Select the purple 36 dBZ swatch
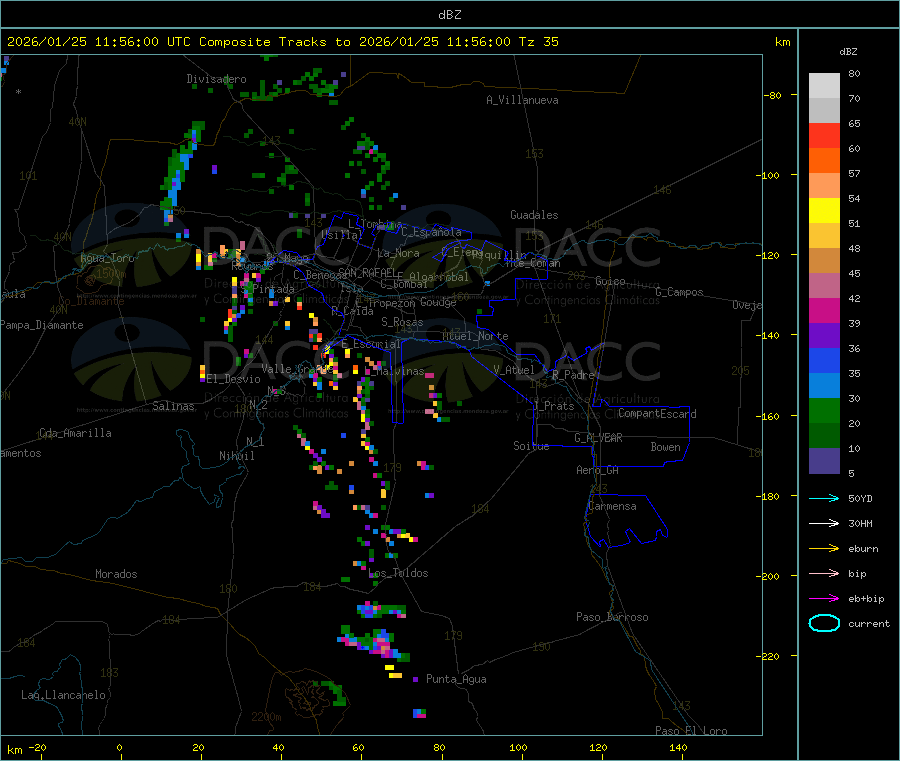The image size is (900, 761). click(824, 336)
